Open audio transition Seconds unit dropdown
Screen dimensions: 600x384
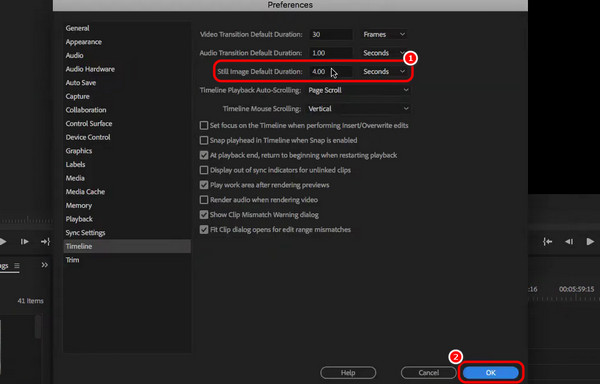click(x=384, y=53)
